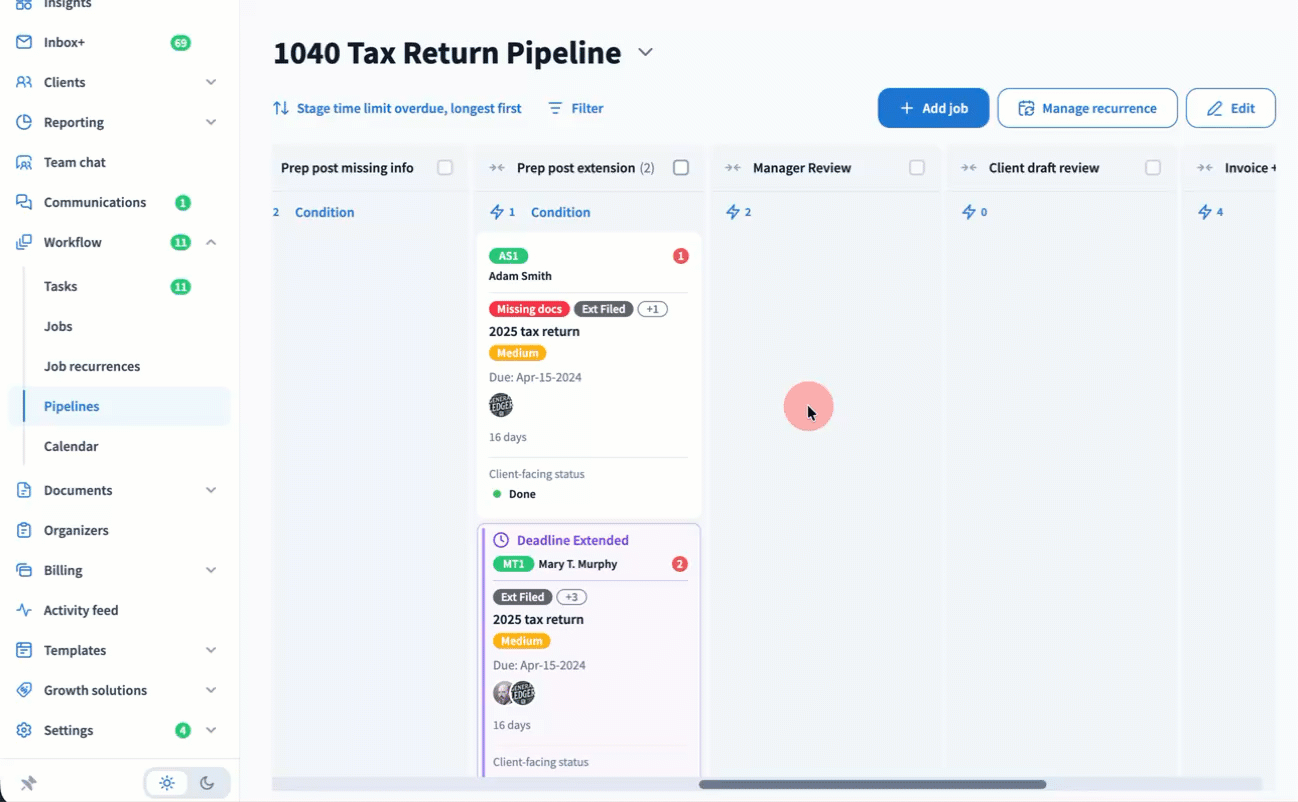Open the pipeline title dropdown chevron

[x=646, y=52]
